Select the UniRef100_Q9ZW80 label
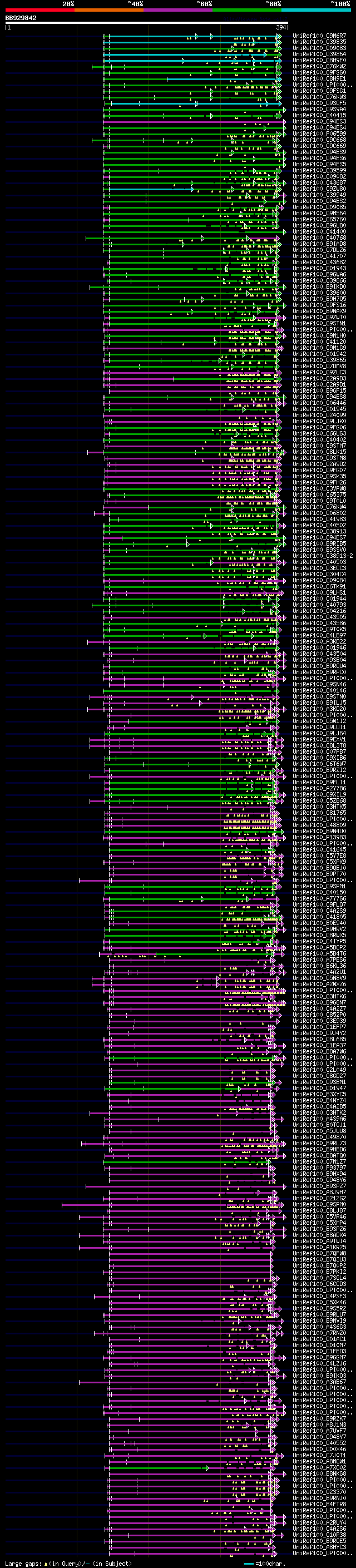356x1568 pixels. coord(319,189)
